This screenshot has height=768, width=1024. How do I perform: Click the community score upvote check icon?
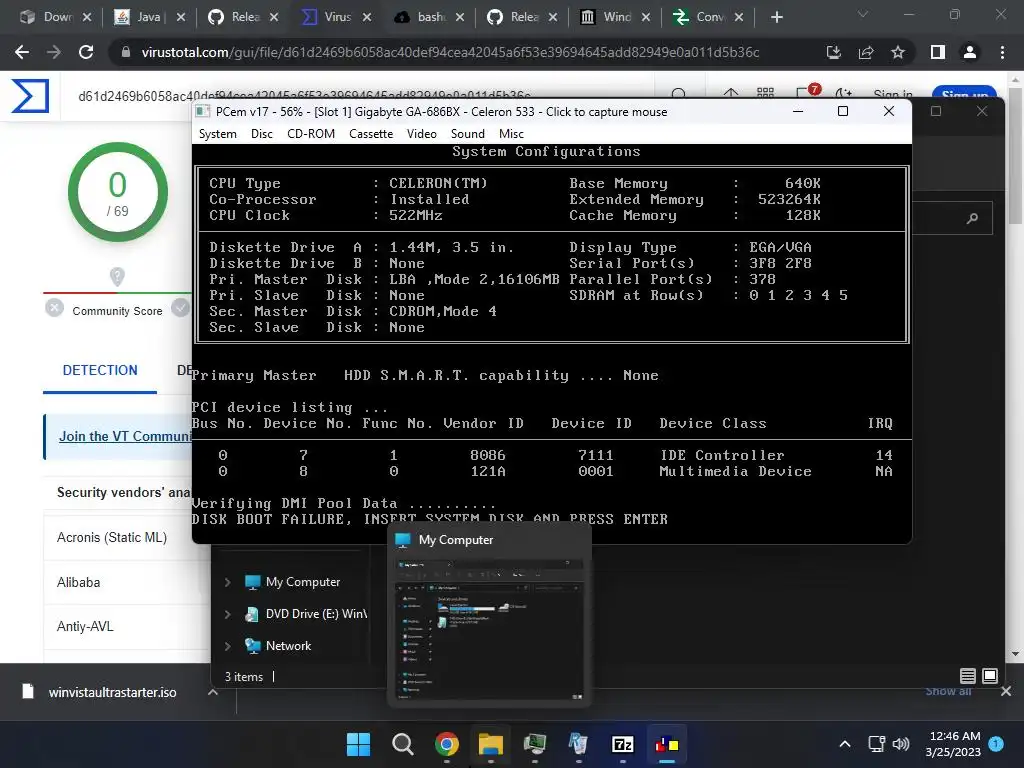pyautogui.click(x=180, y=307)
